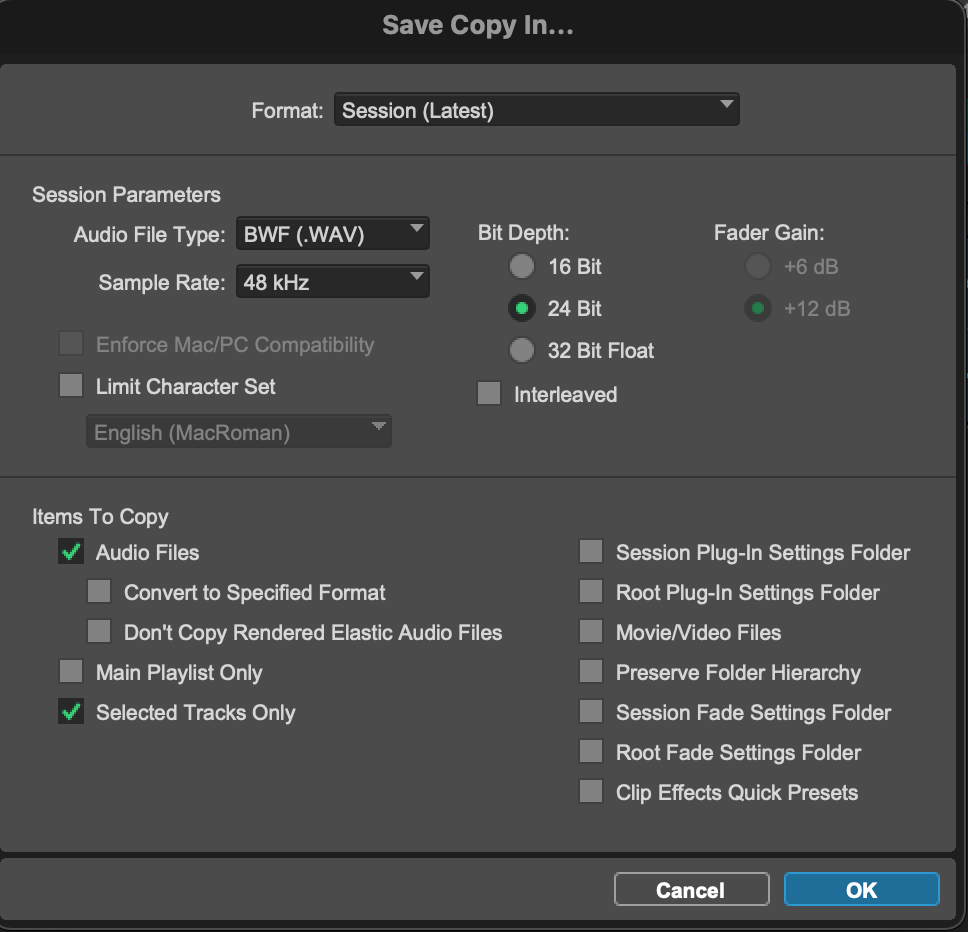Open the Format dropdown menu
Viewport: 968px width, 932px height.
pyautogui.click(x=536, y=110)
